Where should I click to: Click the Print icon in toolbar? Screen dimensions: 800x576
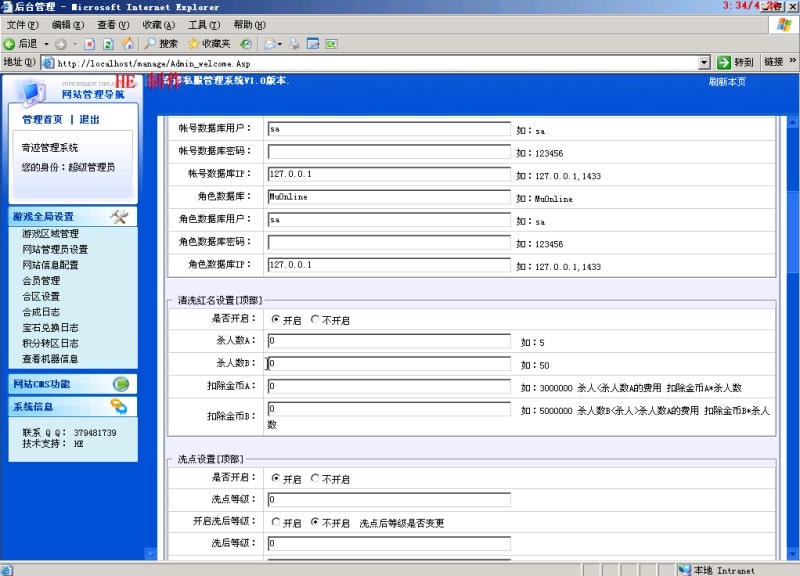[x=294, y=44]
